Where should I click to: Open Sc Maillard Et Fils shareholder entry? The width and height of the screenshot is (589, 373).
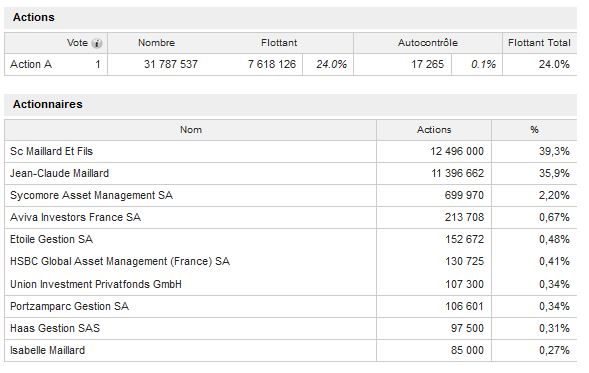[x=51, y=151]
